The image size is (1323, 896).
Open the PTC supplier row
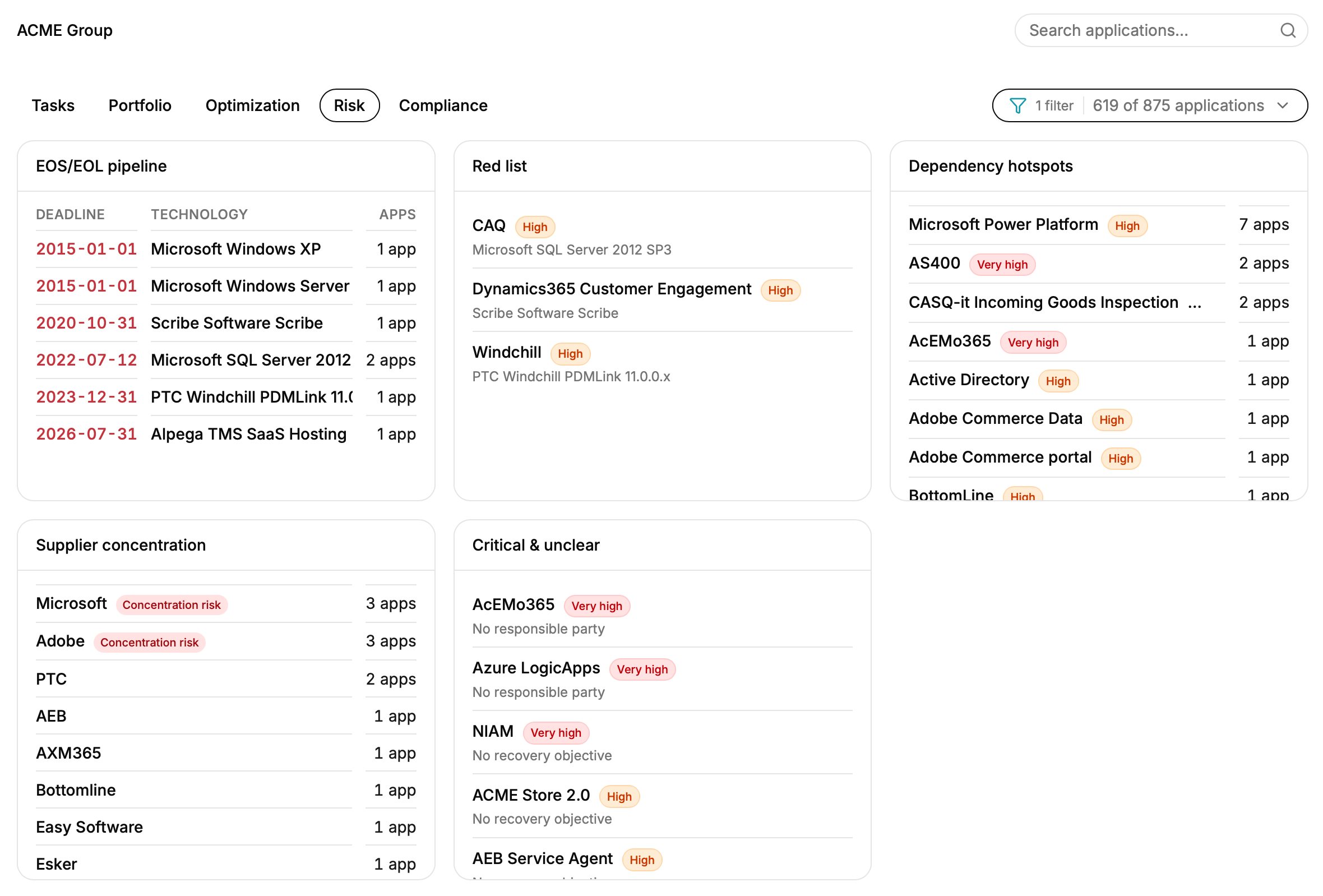tap(226, 678)
